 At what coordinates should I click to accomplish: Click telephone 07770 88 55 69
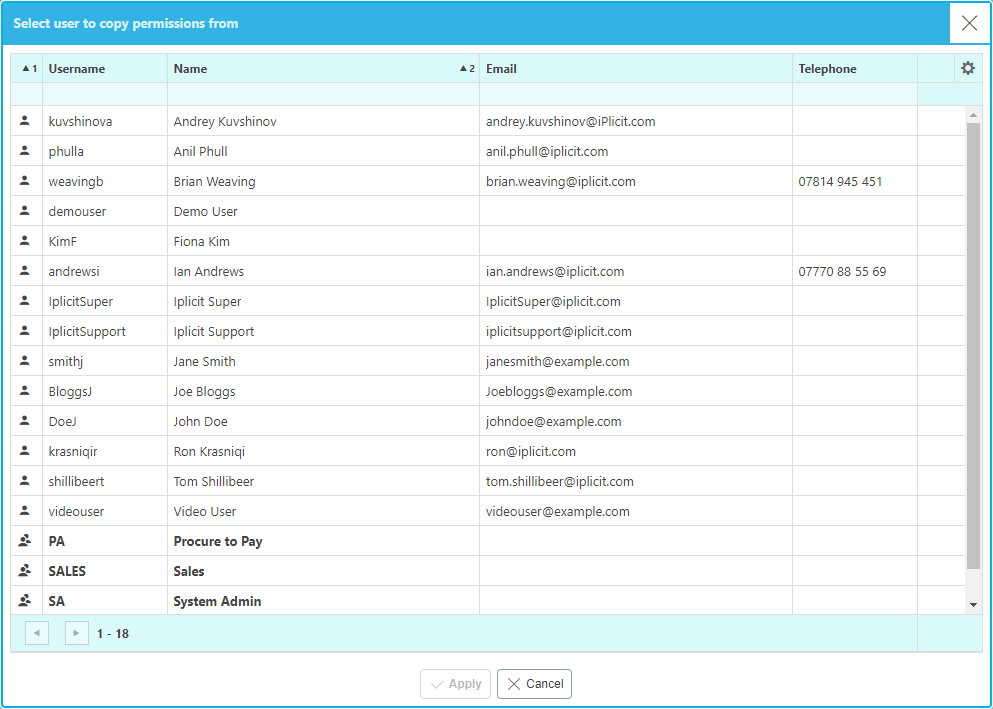coord(842,272)
